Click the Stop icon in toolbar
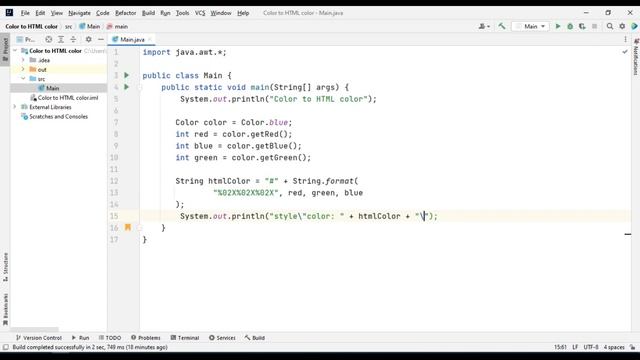Image resolution: width=640 pixels, height=360 pixels. tap(594, 26)
